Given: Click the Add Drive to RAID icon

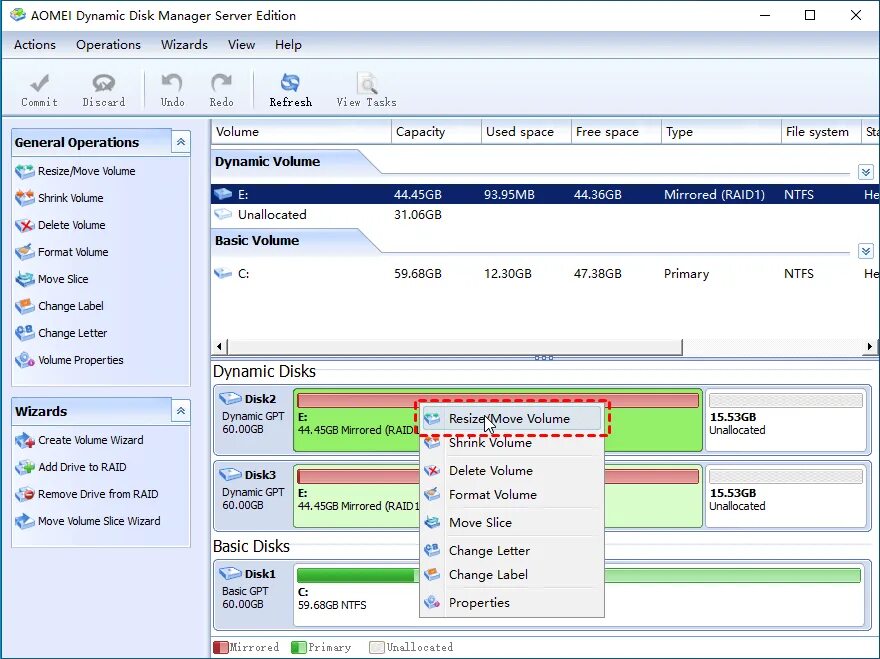Looking at the screenshot, I should click(x=25, y=467).
